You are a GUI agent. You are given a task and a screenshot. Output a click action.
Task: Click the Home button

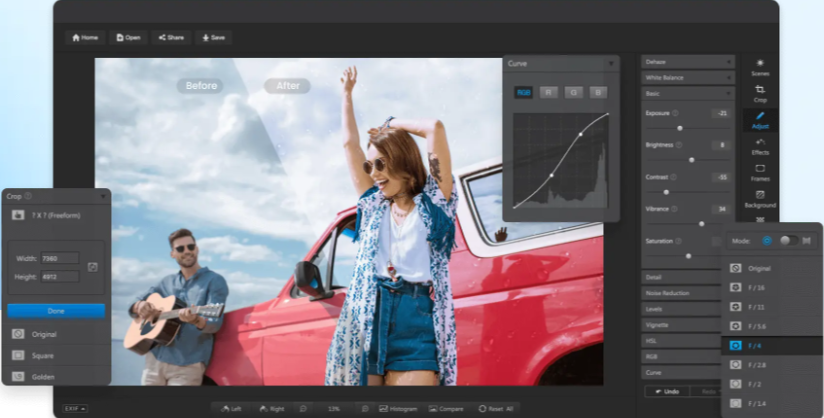(85, 37)
